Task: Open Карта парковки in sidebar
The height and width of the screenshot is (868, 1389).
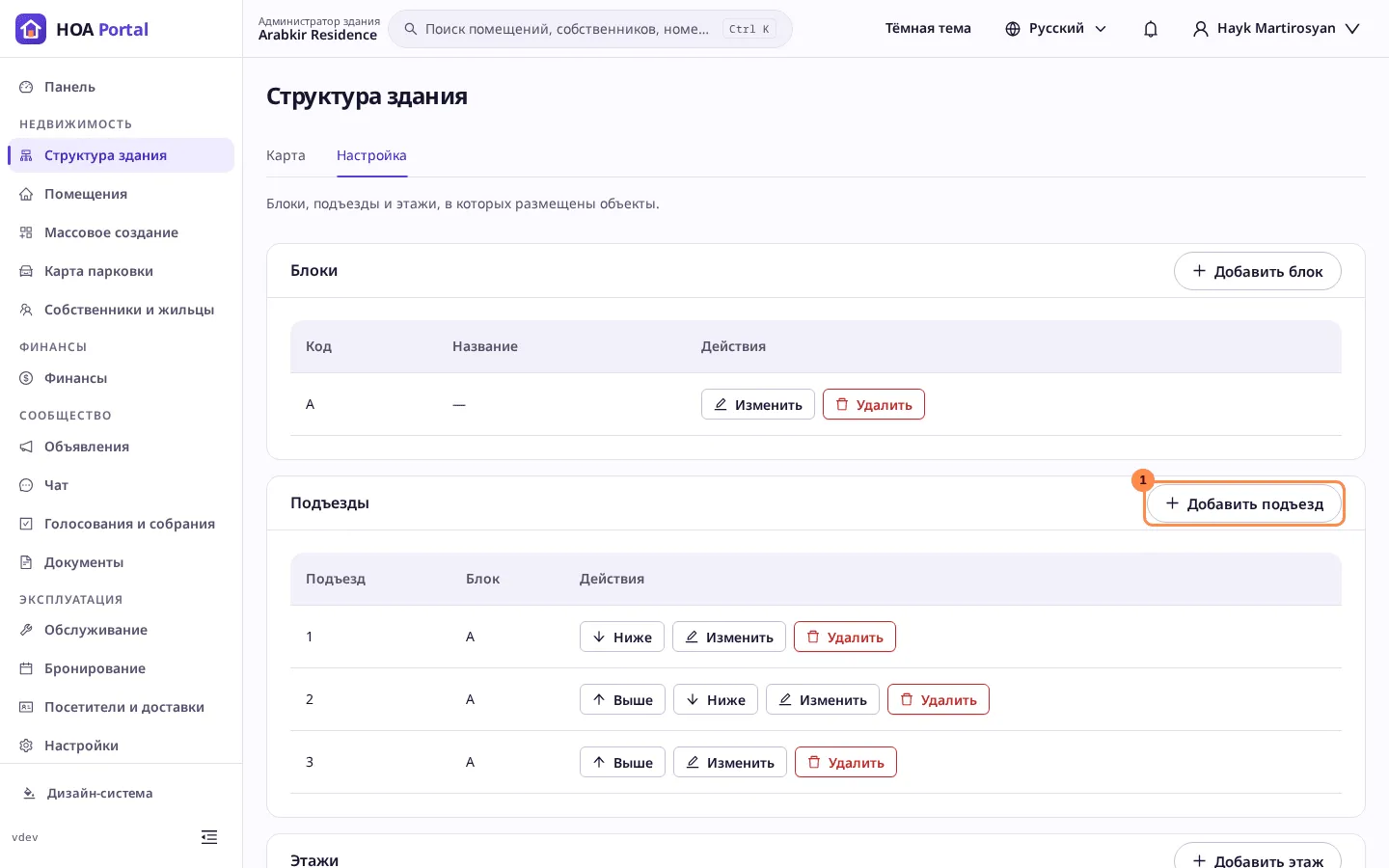Action: point(121,271)
